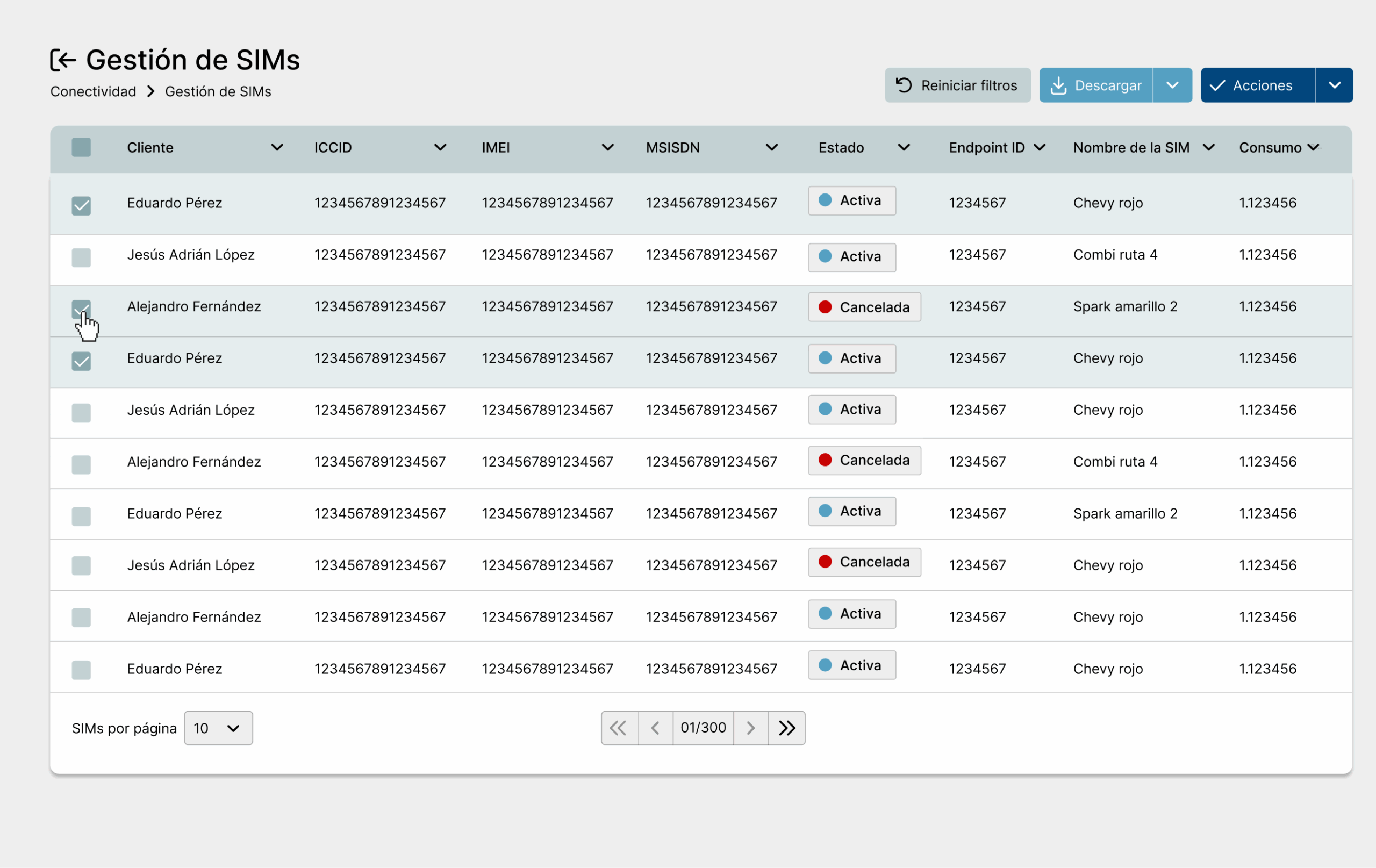The height and width of the screenshot is (868, 1376).
Task: Open the Estado column filter menu
Action: pos(904,147)
